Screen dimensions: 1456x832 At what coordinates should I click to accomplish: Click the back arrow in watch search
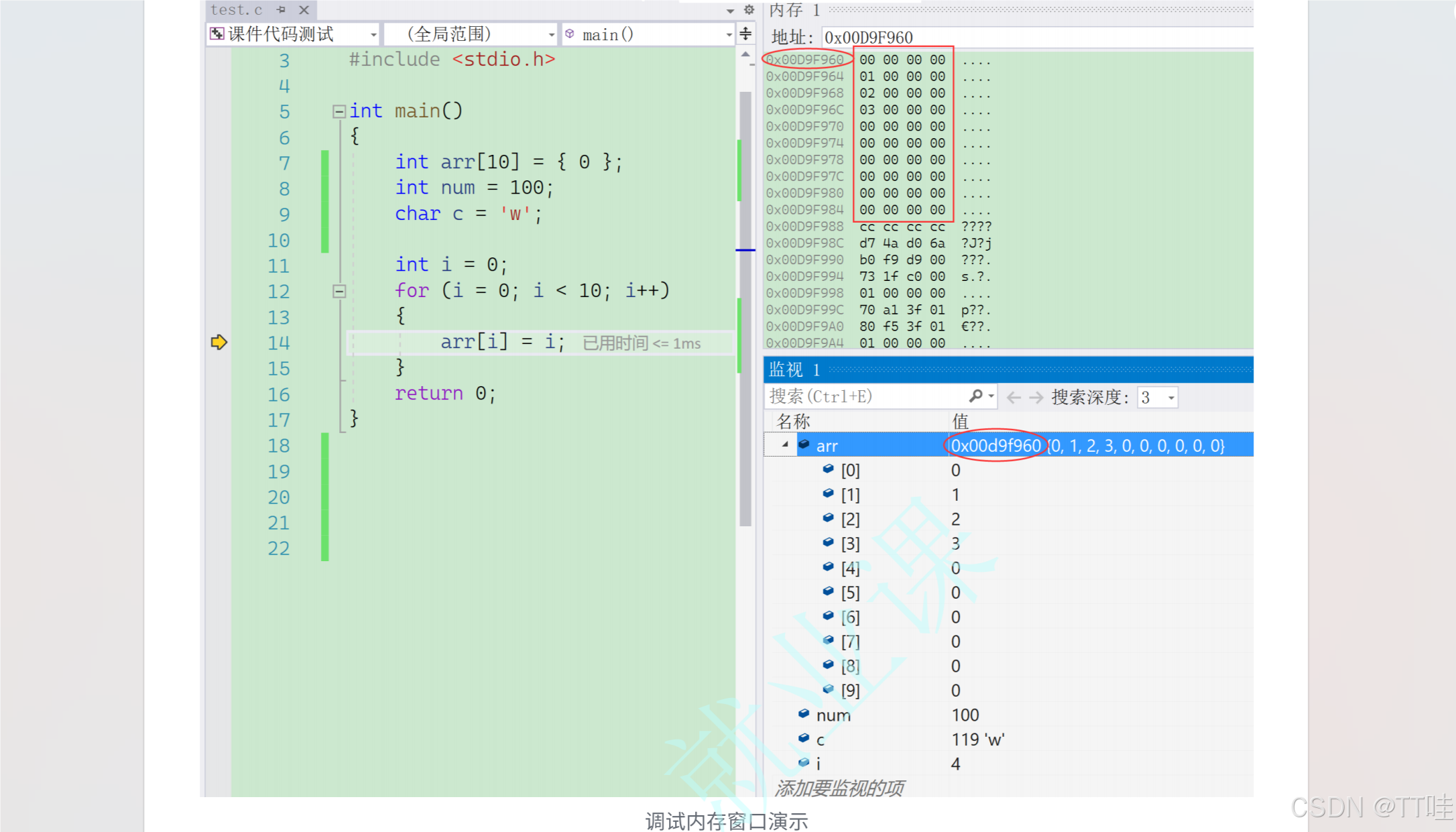(1014, 398)
